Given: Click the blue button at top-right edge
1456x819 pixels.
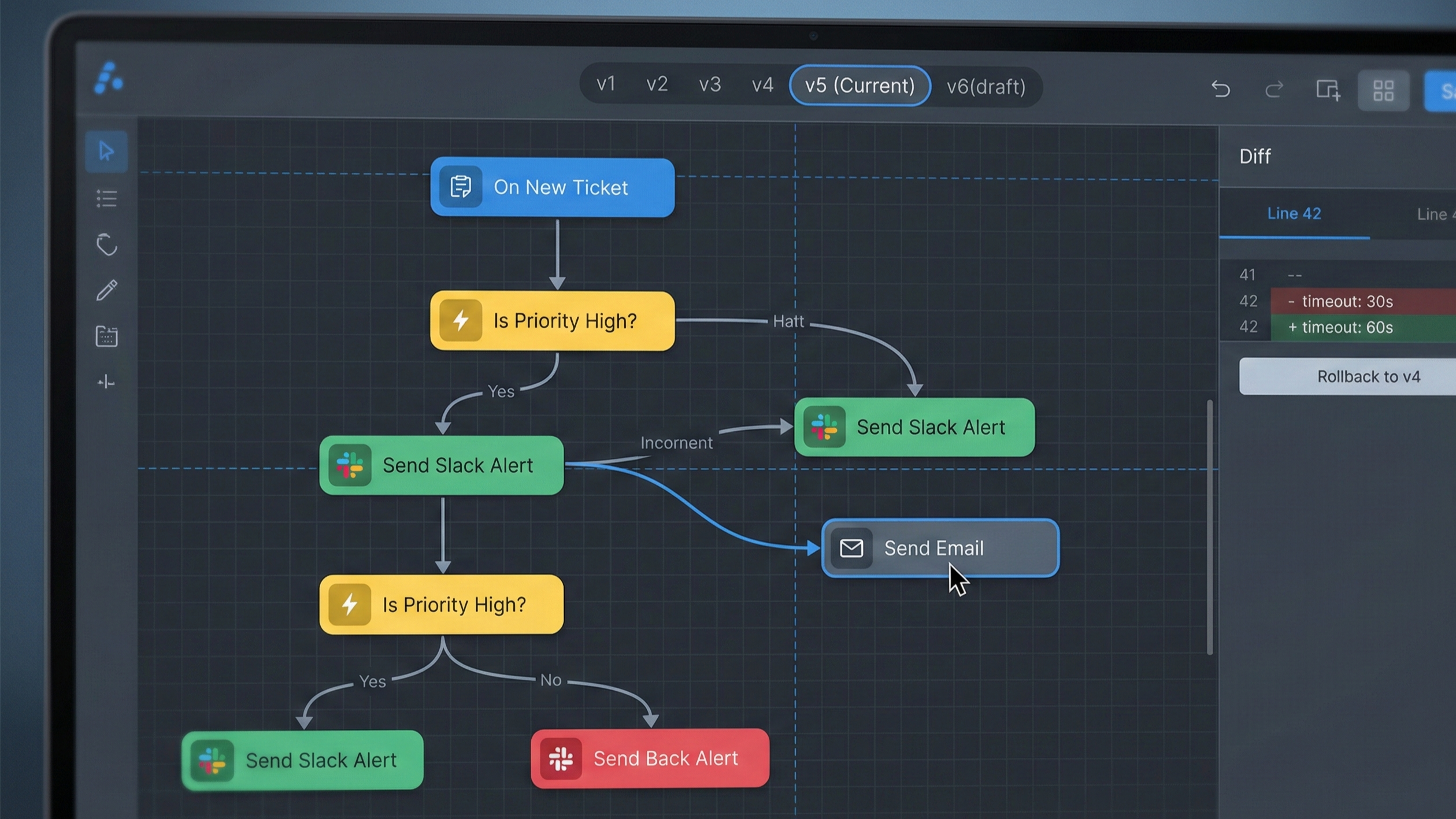Looking at the screenshot, I should [1440, 91].
